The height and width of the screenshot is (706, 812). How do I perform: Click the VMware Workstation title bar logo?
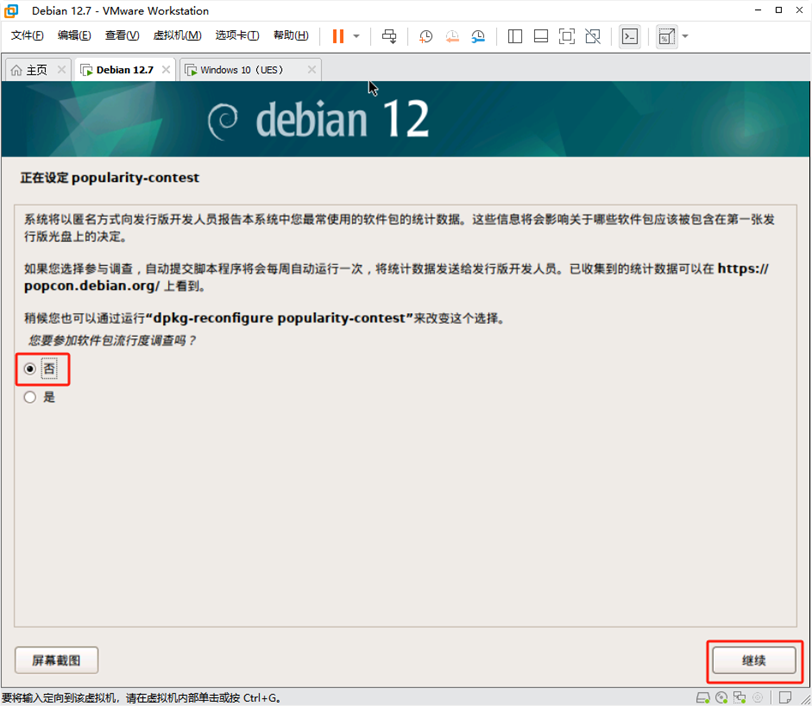pos(11,11)
